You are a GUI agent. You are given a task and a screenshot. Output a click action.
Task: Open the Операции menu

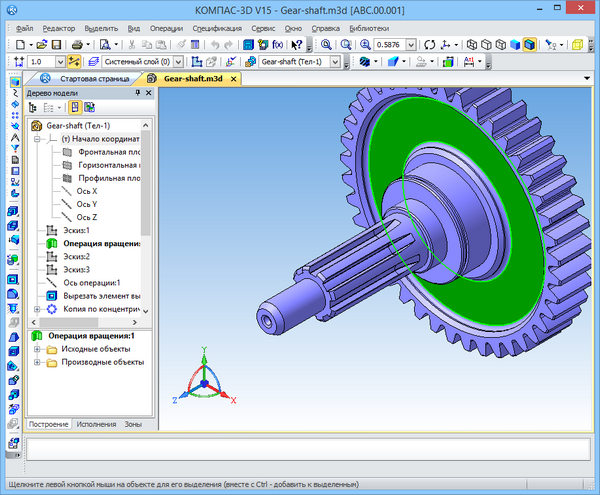click(164, 28)
